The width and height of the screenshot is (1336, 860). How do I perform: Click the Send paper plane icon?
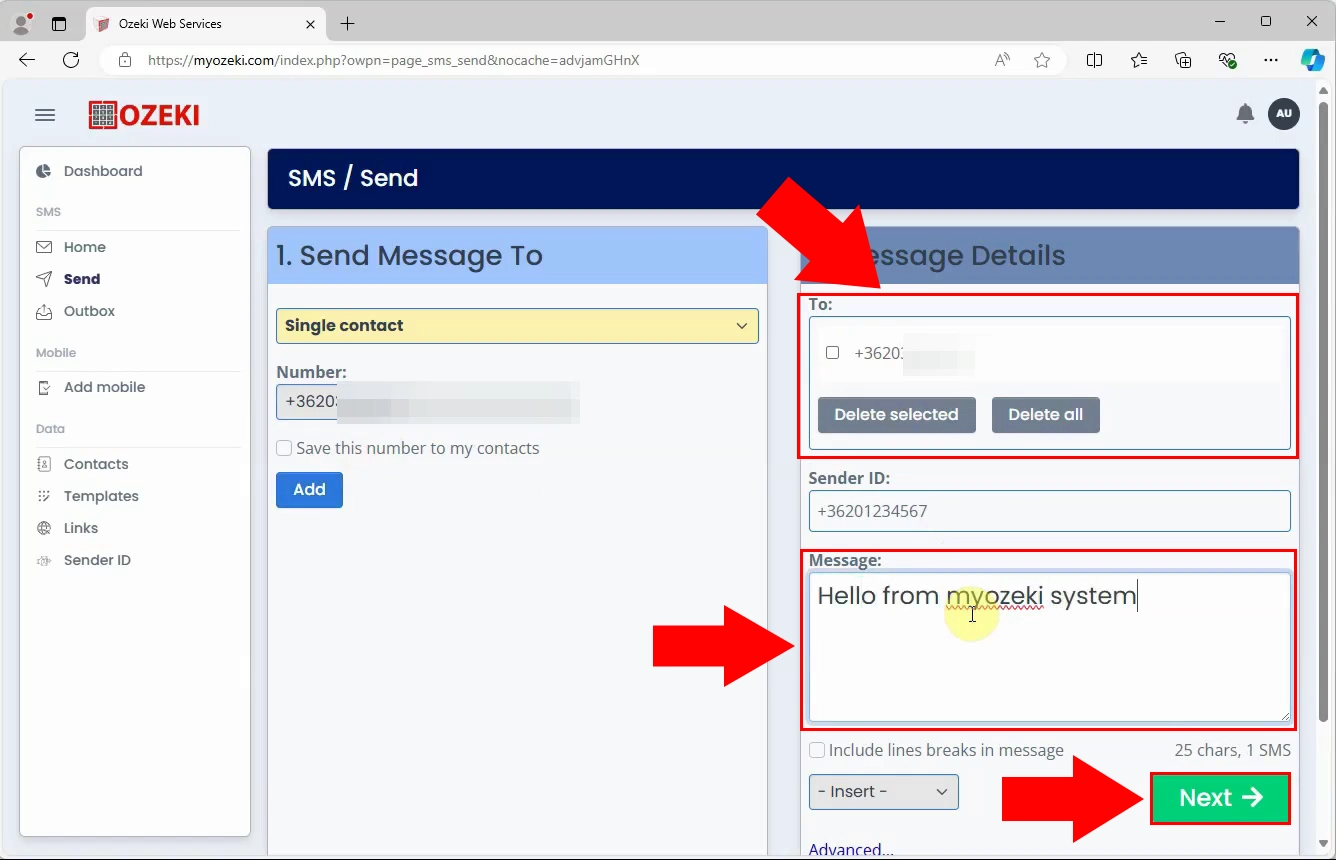(44, 279)
